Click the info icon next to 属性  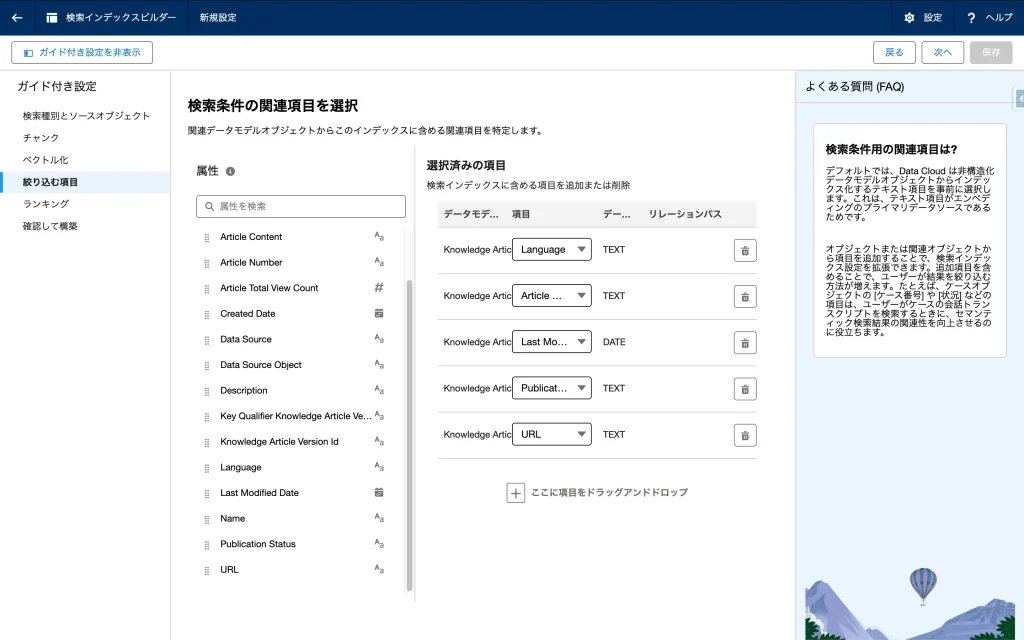click(230, 172)
